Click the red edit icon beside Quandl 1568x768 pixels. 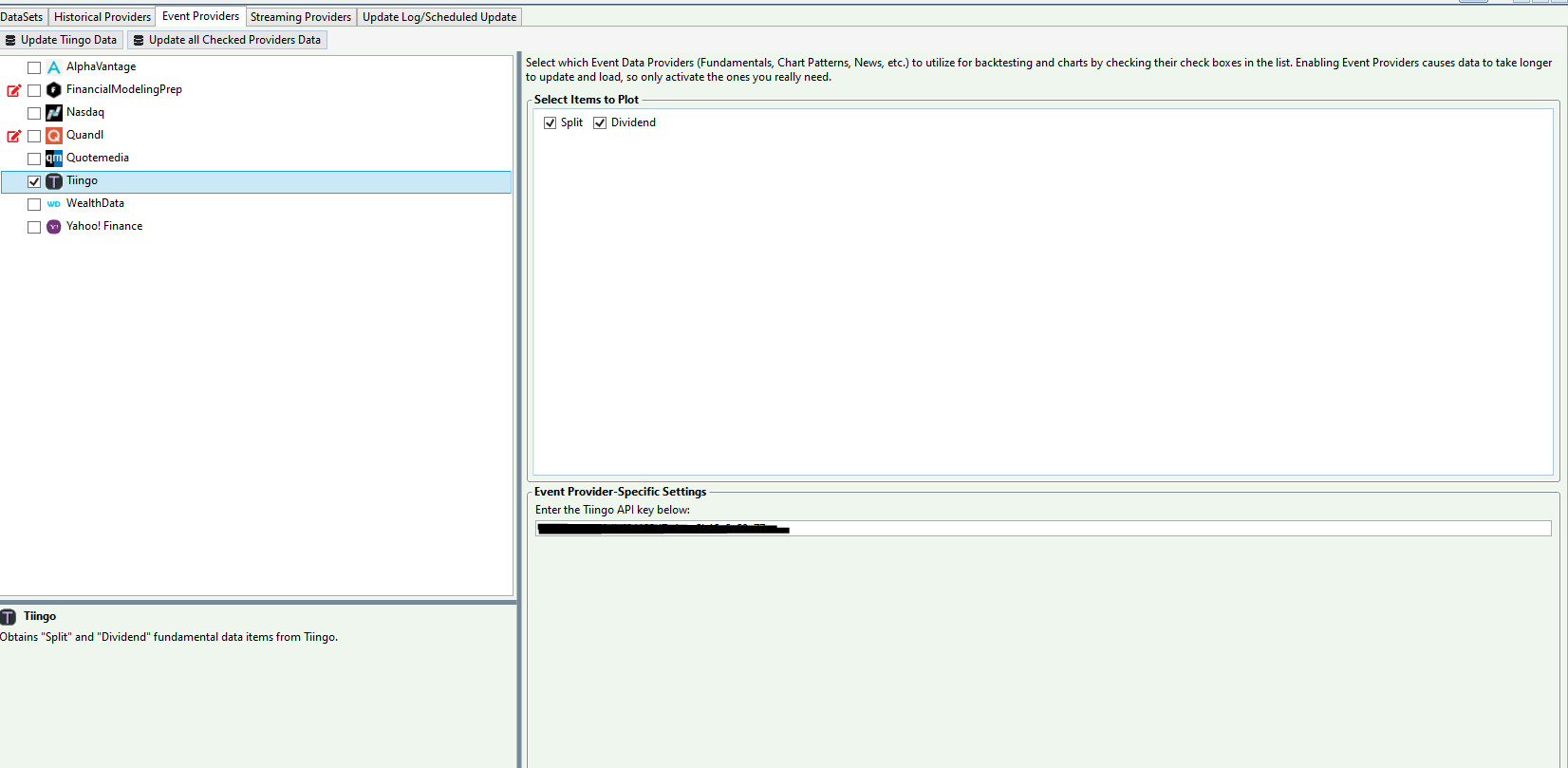(14, 136)
